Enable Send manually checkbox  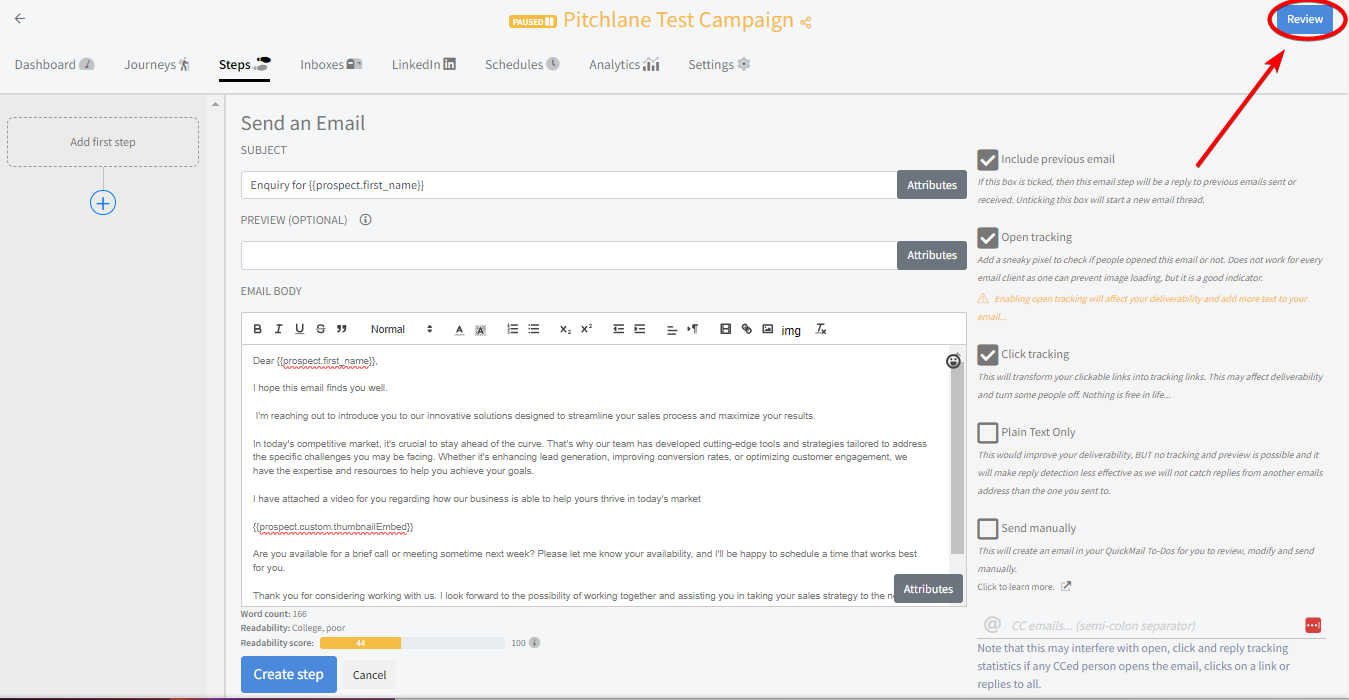(988, 529)
